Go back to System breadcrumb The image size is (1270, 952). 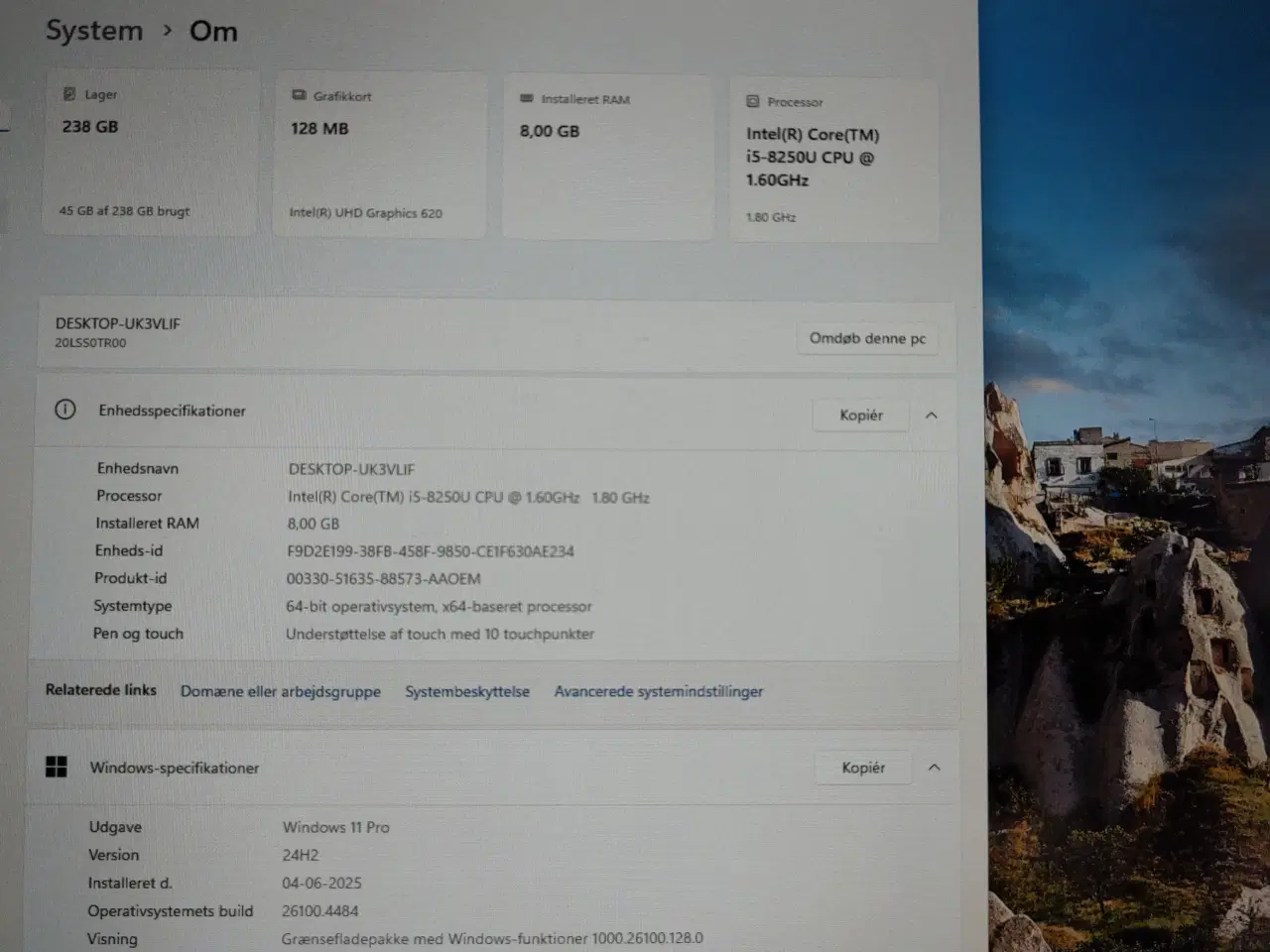point(94,31)
